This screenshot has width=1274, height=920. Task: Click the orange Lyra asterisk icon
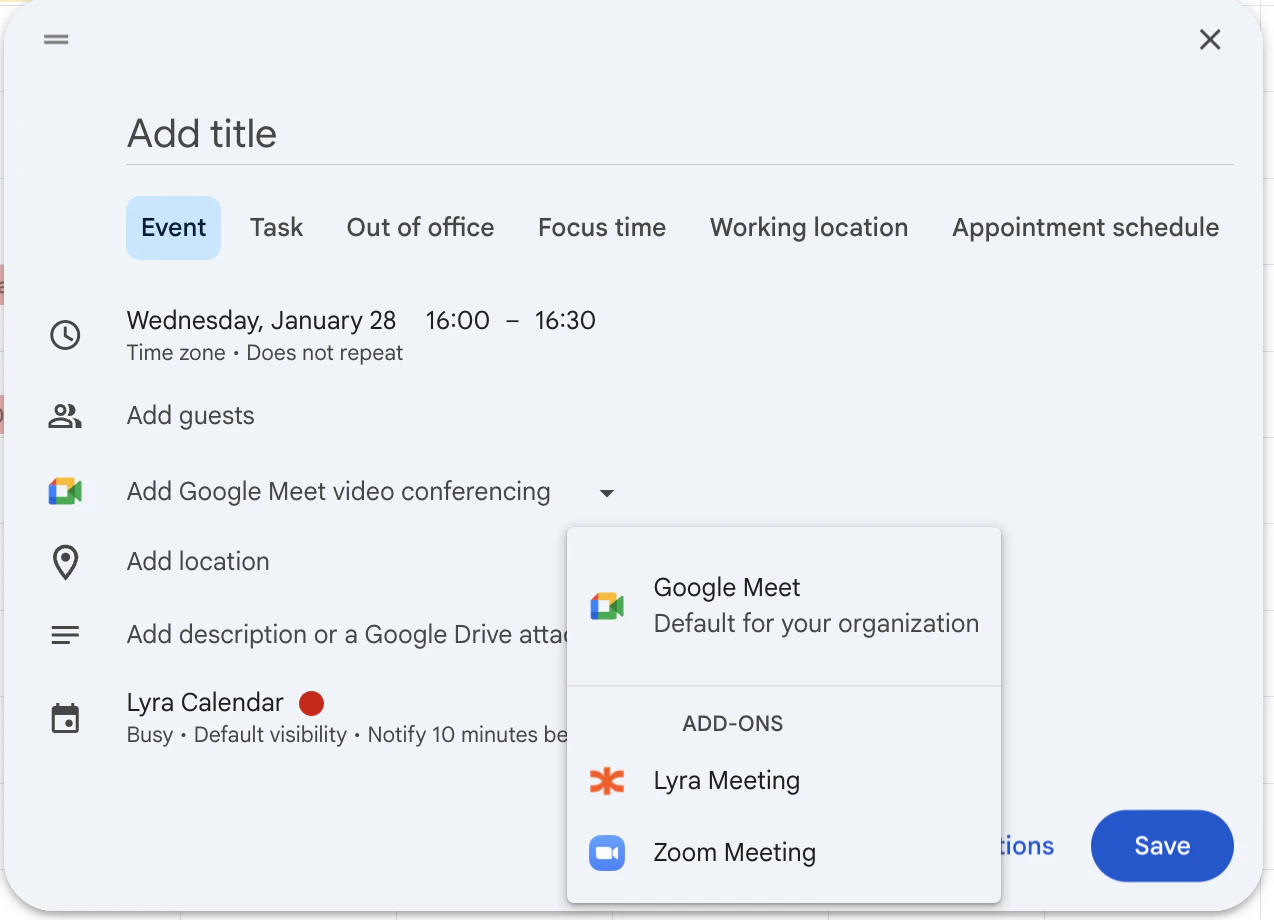coord(607,781)
